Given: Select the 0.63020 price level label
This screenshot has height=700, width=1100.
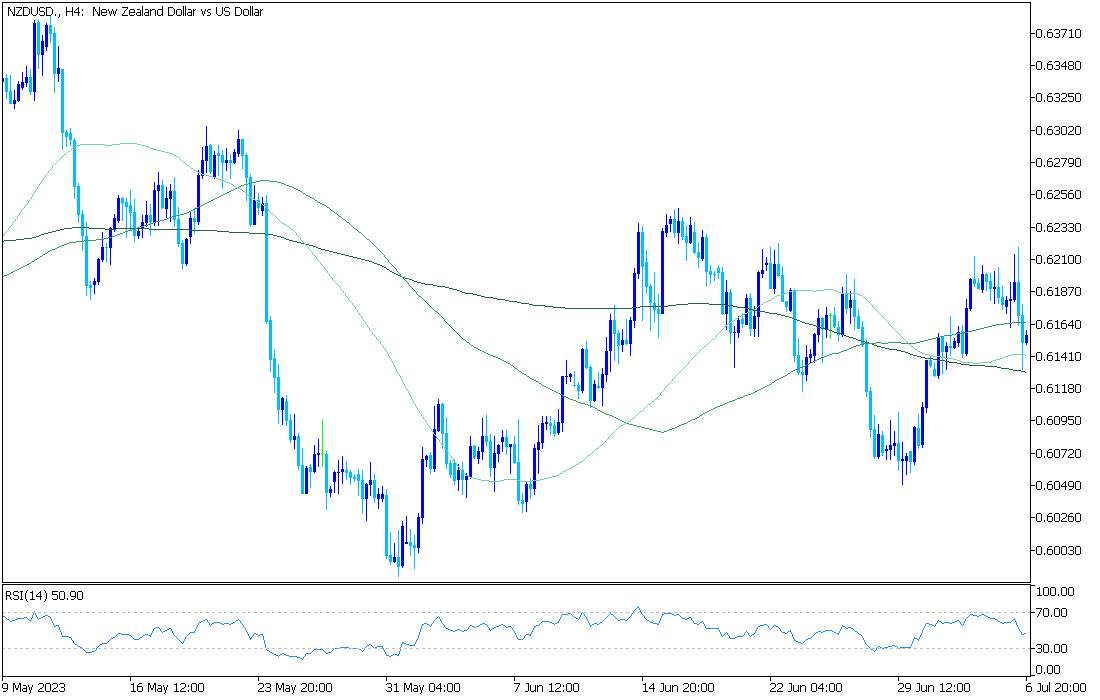Looking at the screenshot, I should click(x=1059, y=130).
